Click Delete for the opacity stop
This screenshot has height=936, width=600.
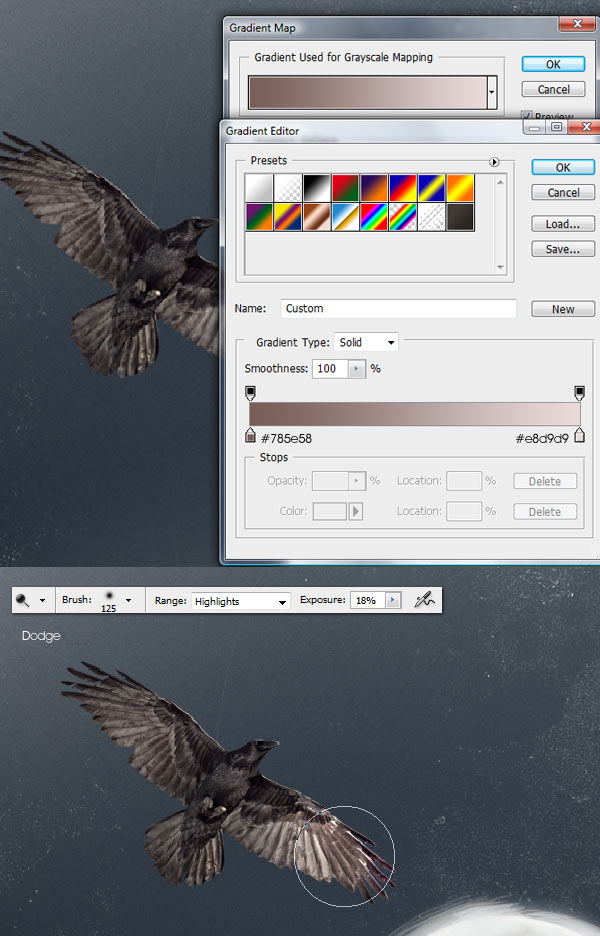[545, 481]
